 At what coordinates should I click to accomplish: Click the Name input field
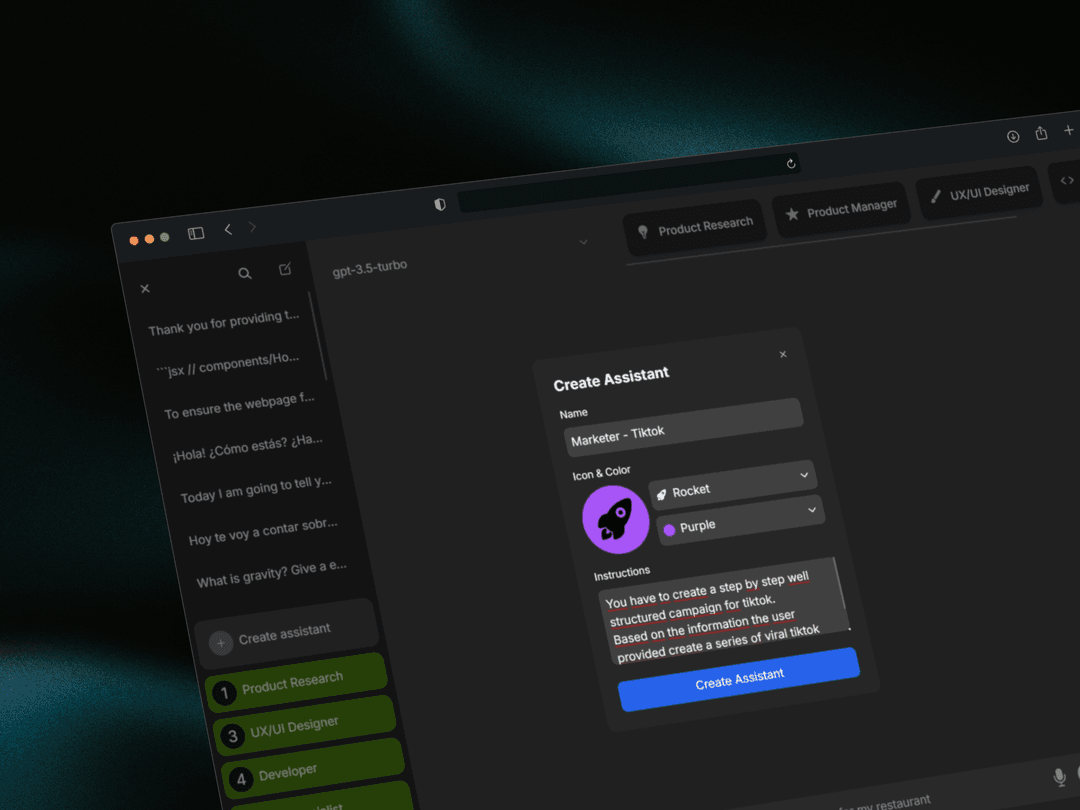pos(684,426)
